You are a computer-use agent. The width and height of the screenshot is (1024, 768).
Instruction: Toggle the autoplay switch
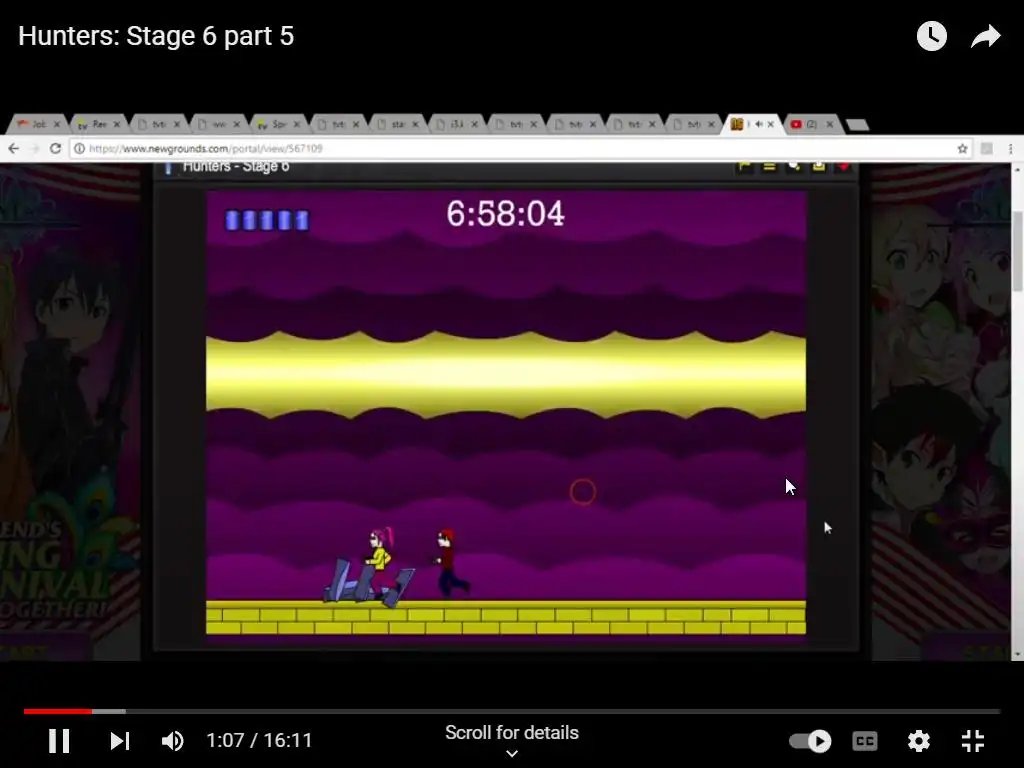(810, 741)
